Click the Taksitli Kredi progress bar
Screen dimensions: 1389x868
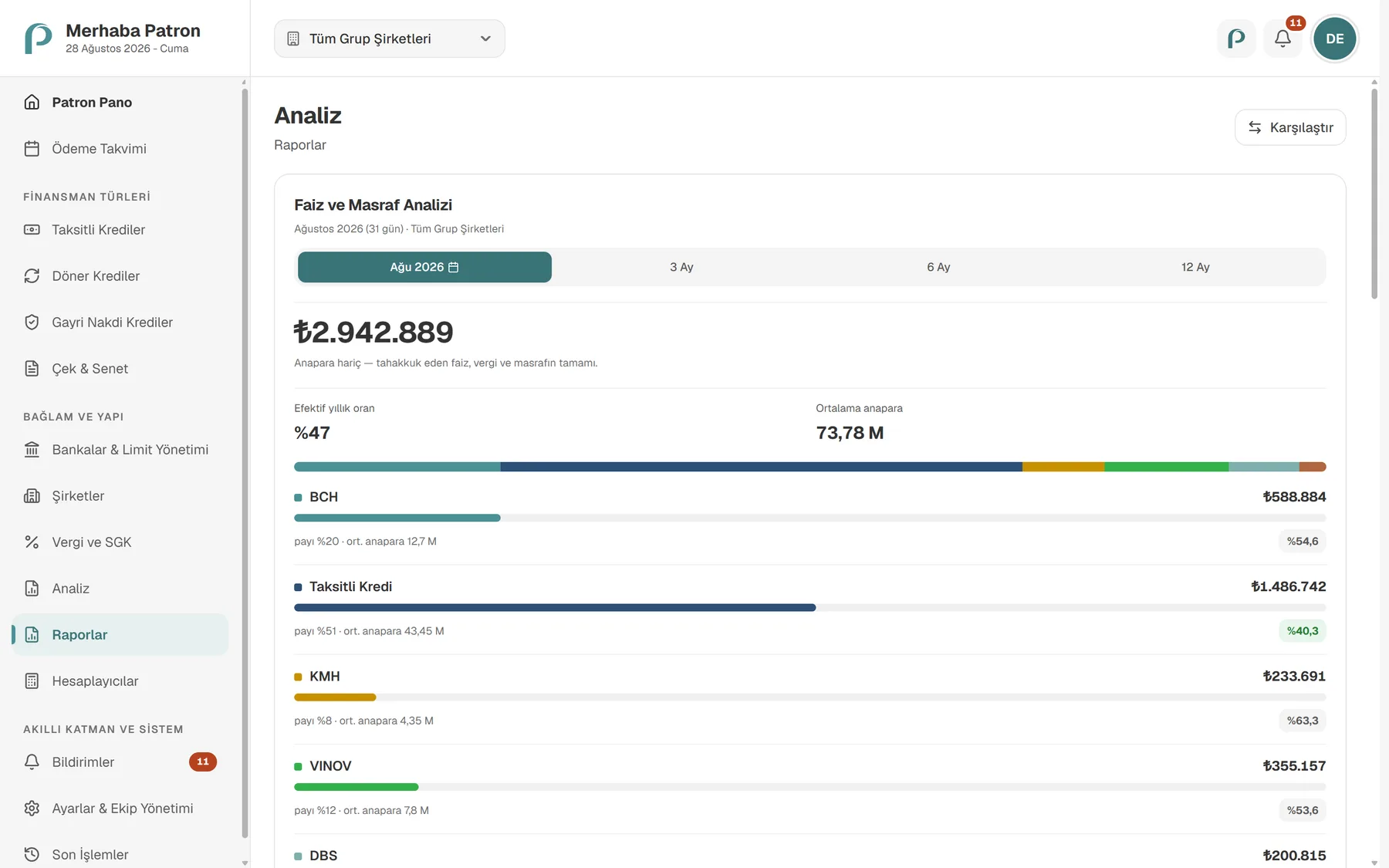pos(810,607)
